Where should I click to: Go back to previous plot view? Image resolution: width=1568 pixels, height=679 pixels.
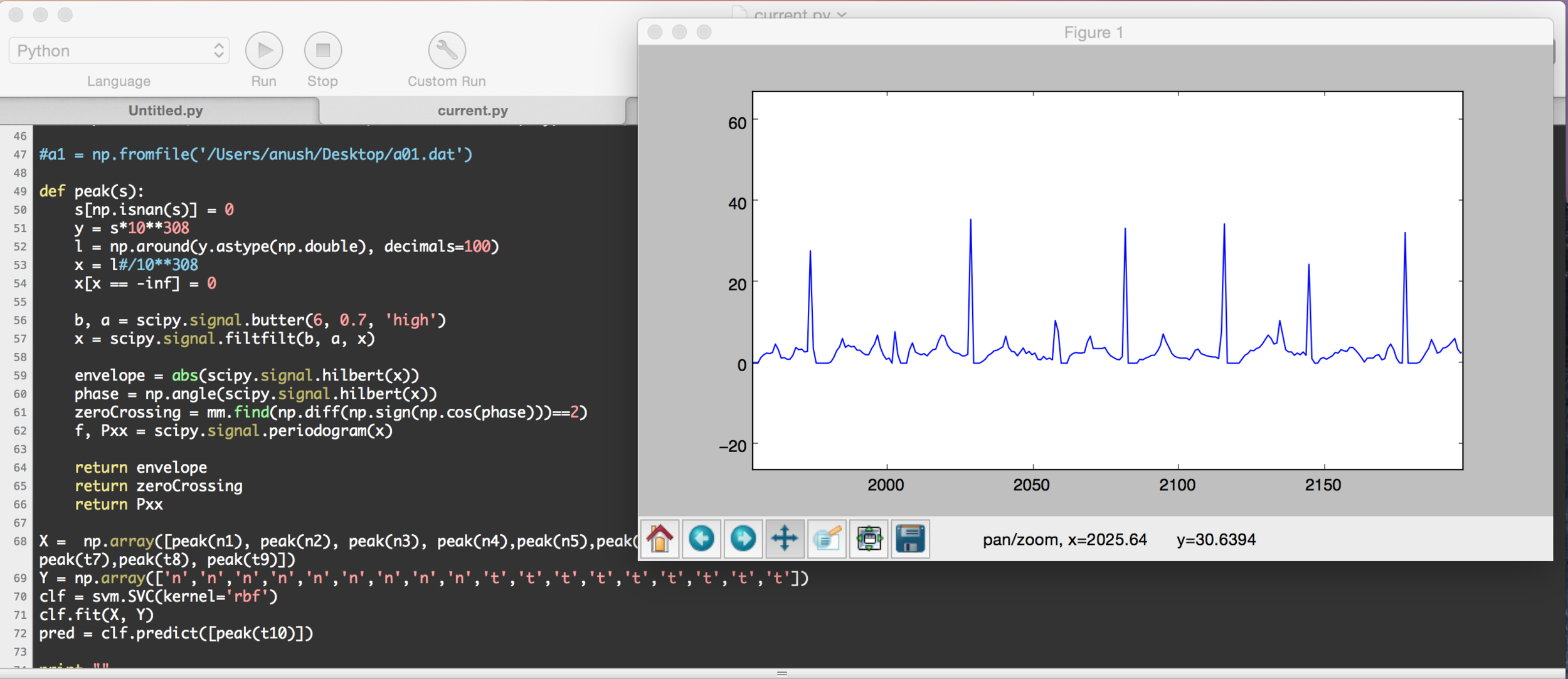pyautogui.click(x=701, y=539)
